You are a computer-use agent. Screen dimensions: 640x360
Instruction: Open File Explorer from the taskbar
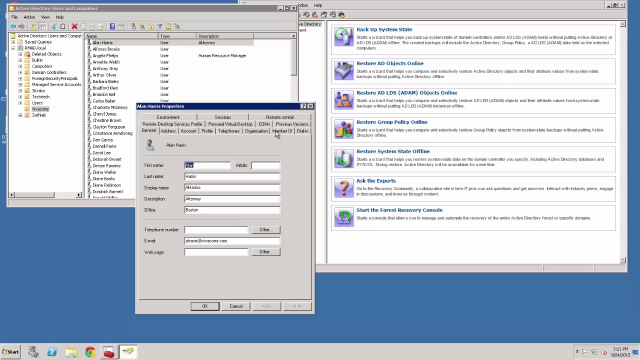(71, 352)
